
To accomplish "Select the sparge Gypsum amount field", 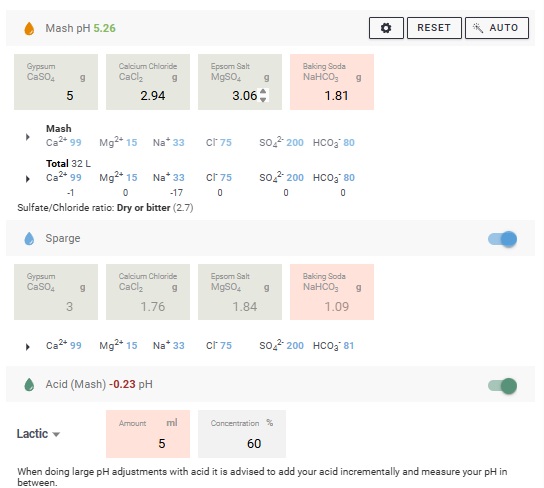I will (56, 292).
